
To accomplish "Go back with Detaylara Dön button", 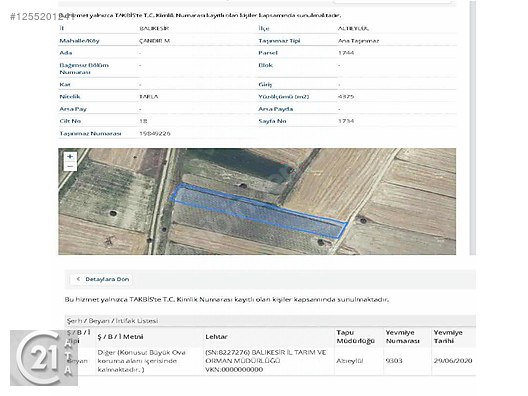I will click(x=102, y=279).
